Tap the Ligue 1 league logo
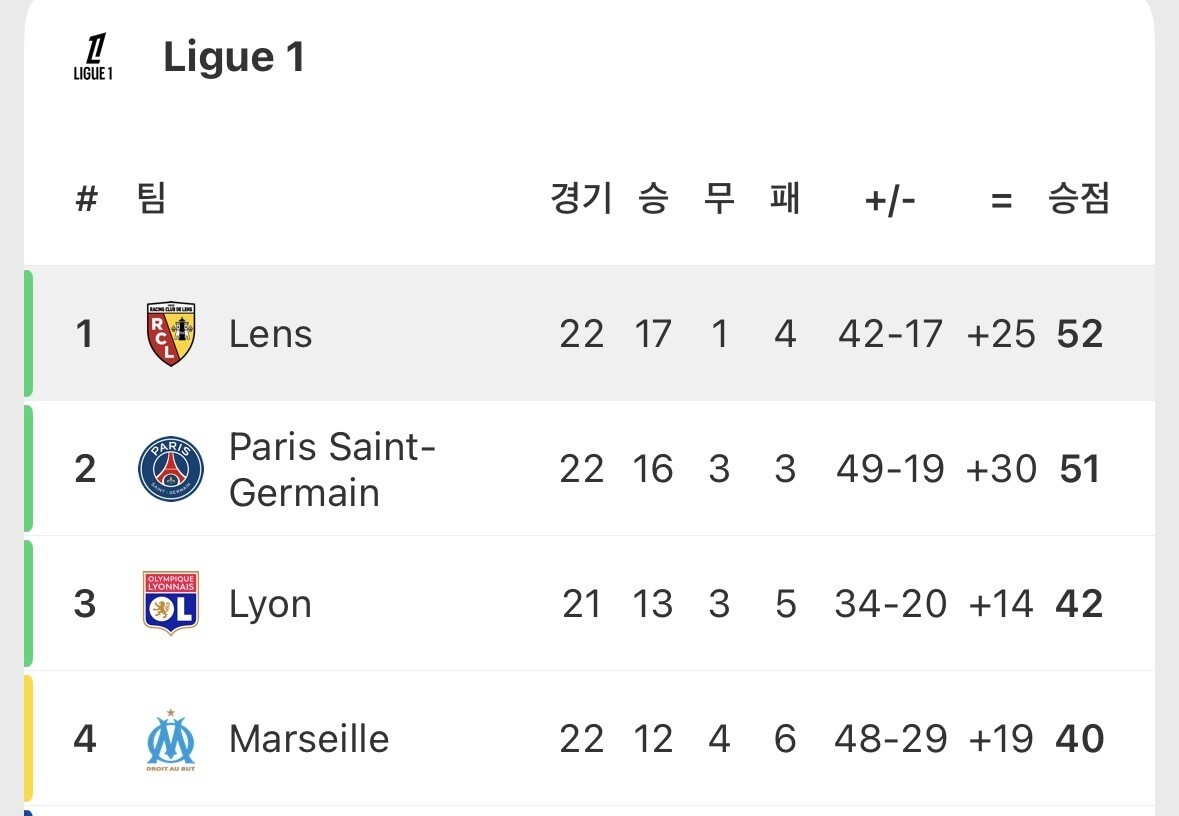The image size is (1179, 816). click(93, 56)
